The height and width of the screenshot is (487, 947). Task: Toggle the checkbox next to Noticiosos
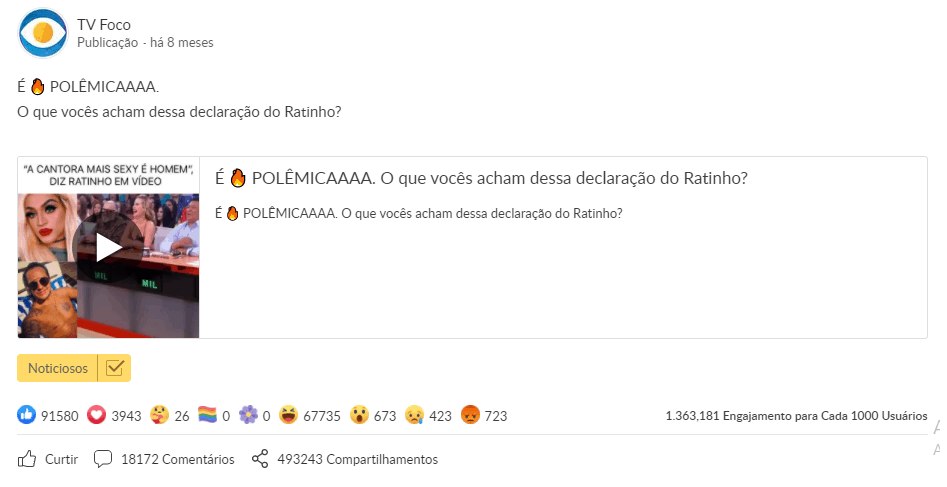click(114, 368)
